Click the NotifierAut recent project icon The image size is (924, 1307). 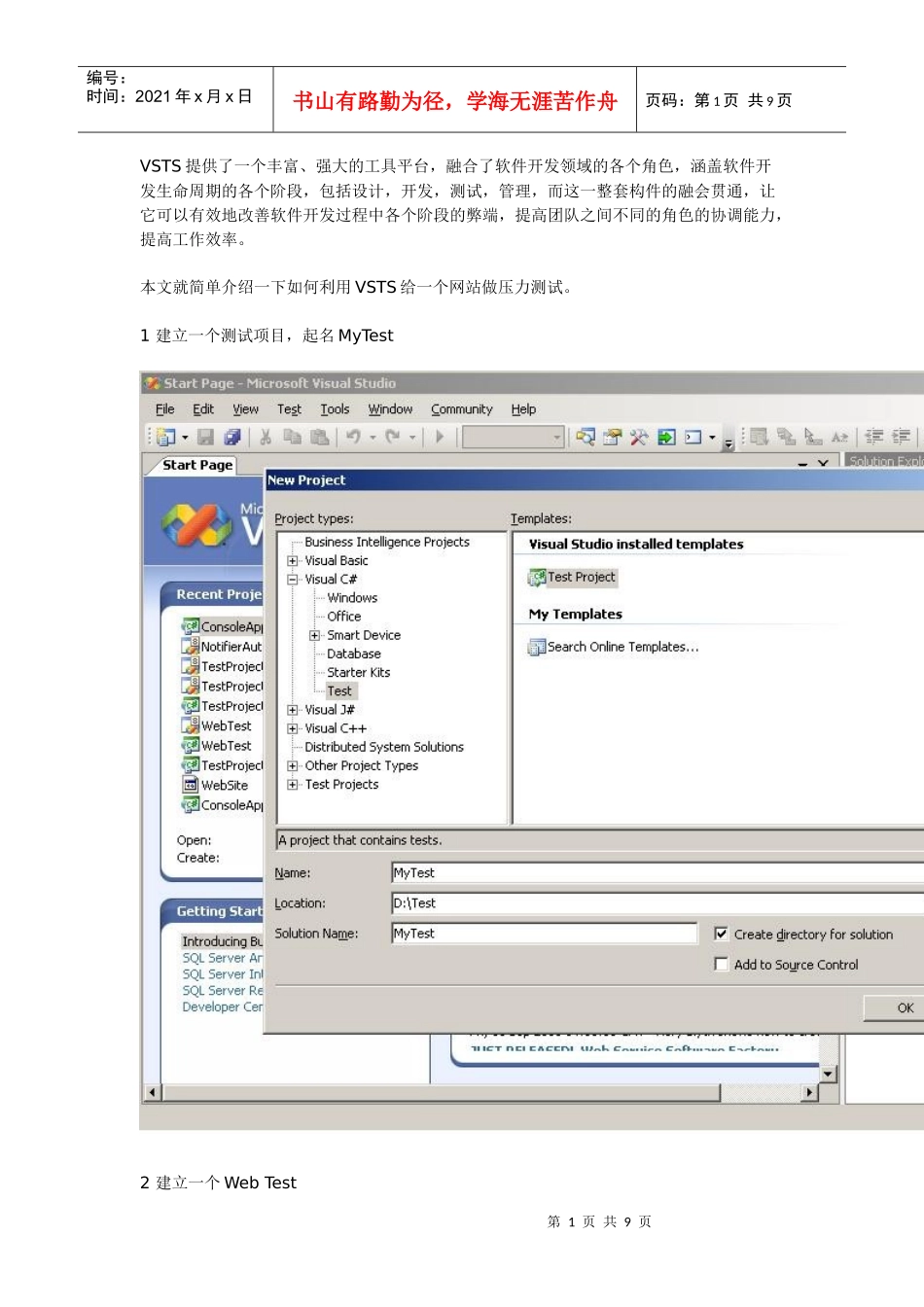191,646
